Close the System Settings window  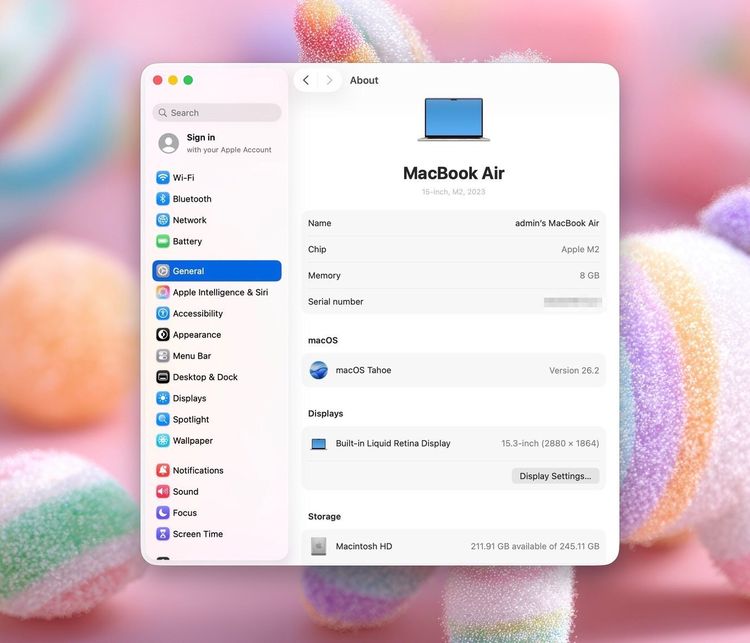coord(158,80)
